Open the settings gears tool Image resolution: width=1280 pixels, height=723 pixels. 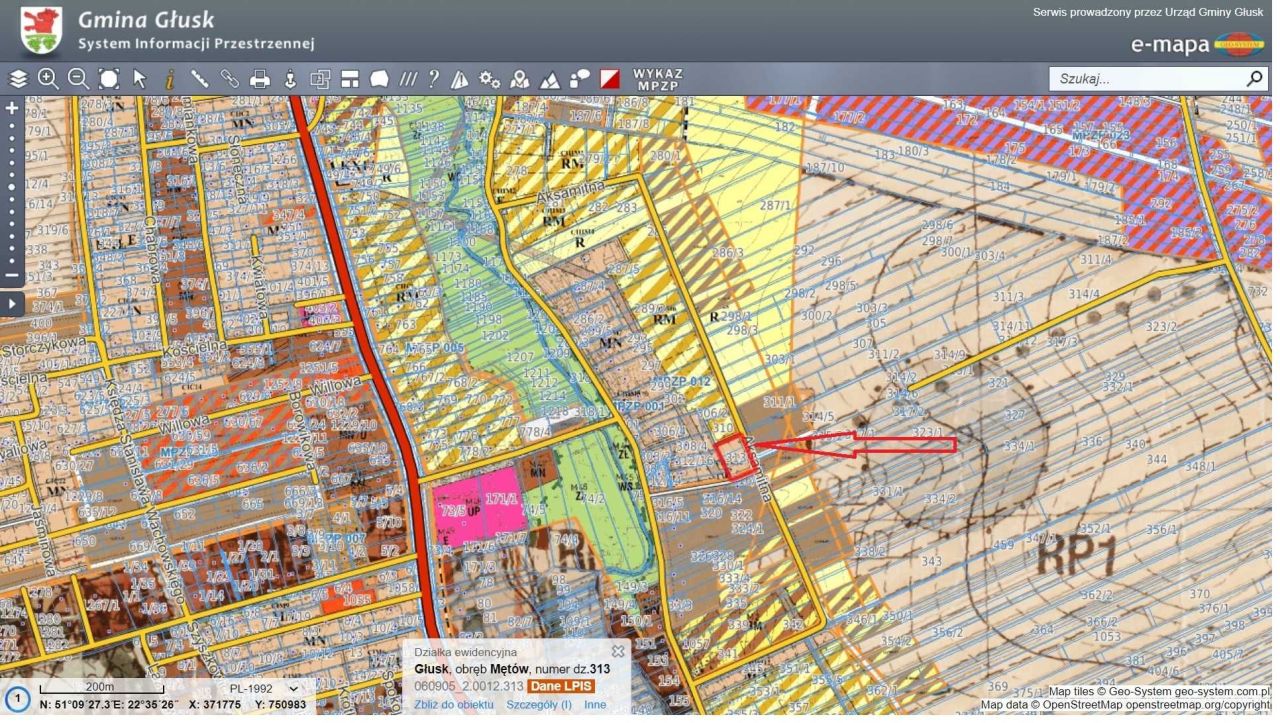pos(489,79)
